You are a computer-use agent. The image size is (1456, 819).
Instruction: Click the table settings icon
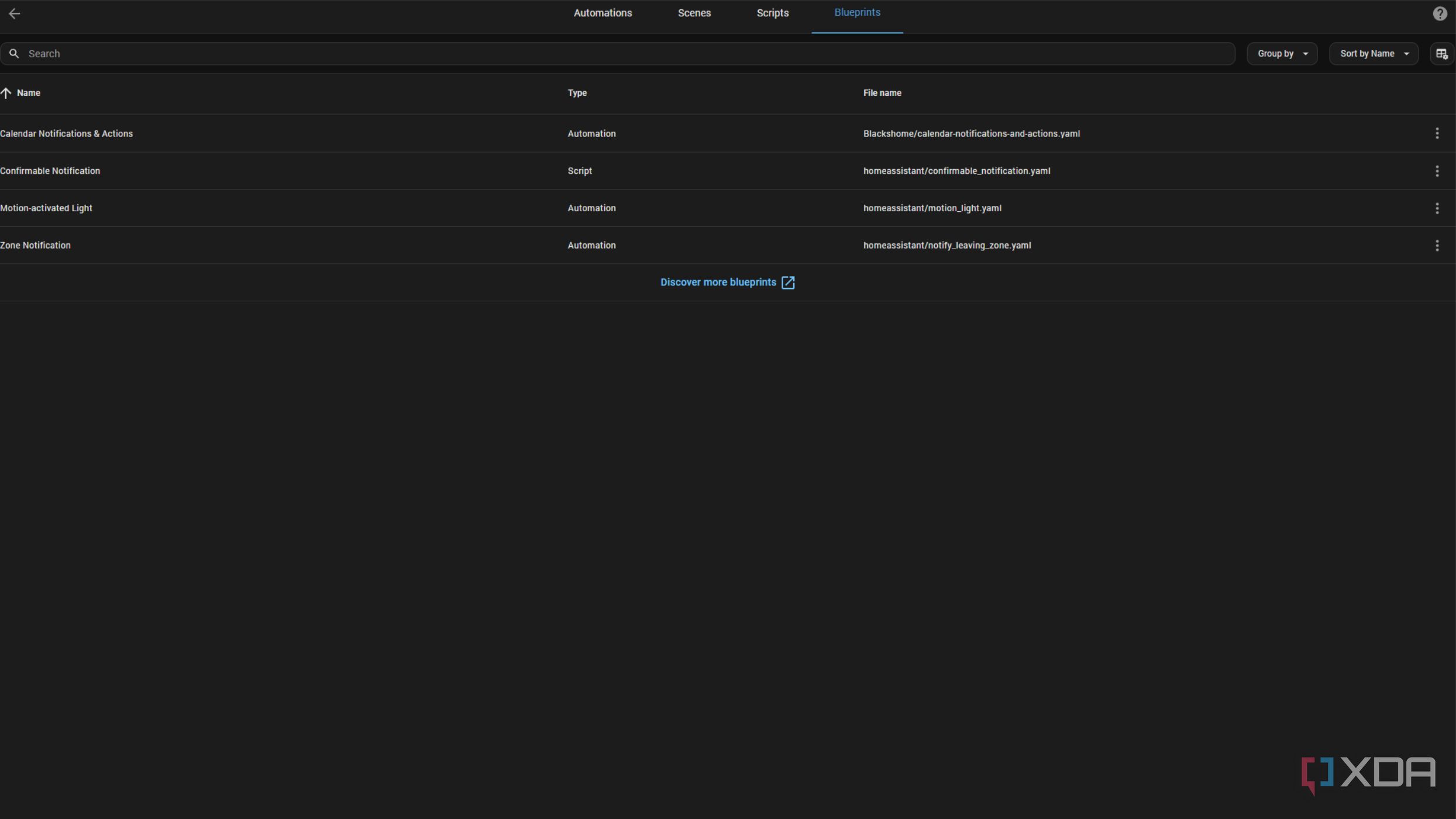point(1442,54)
